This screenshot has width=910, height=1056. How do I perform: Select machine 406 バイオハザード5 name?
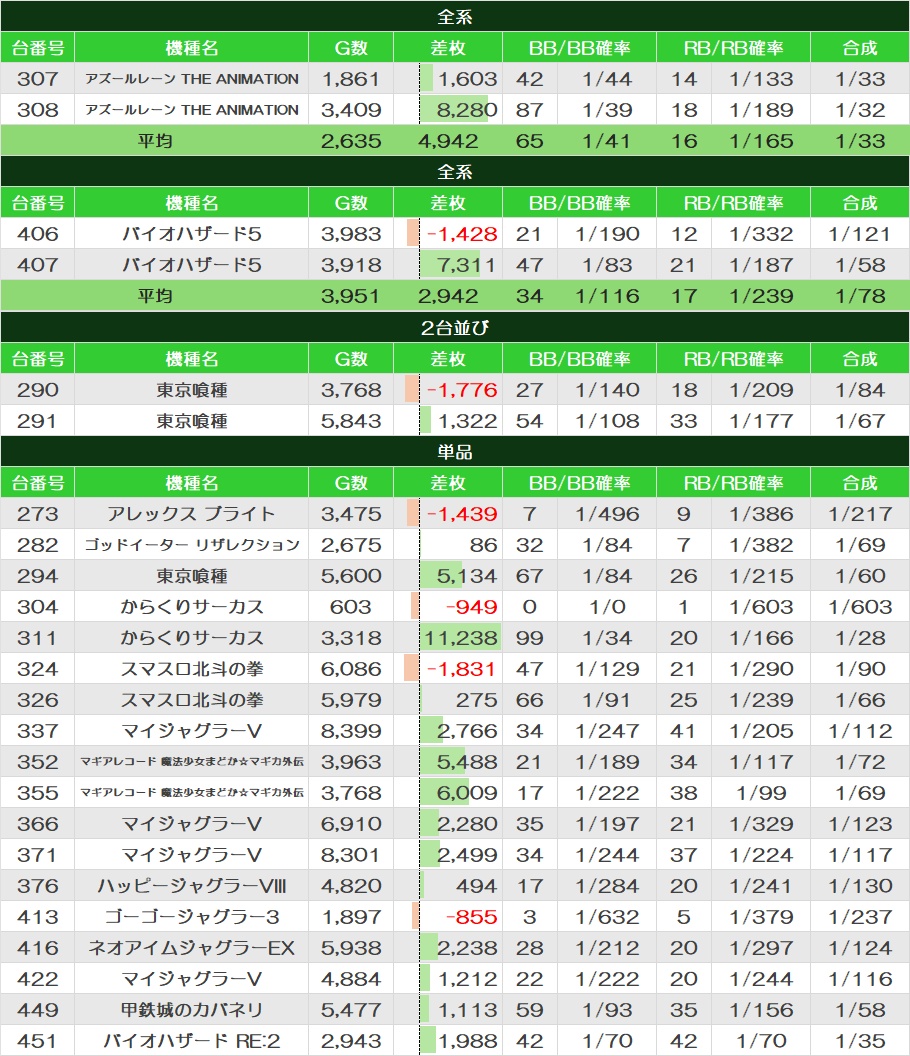192,234
